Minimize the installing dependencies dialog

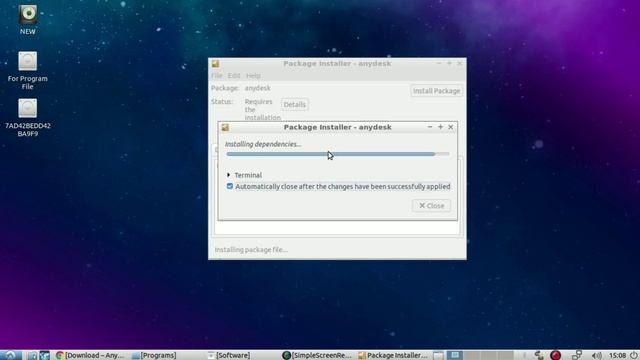[430, 127]
